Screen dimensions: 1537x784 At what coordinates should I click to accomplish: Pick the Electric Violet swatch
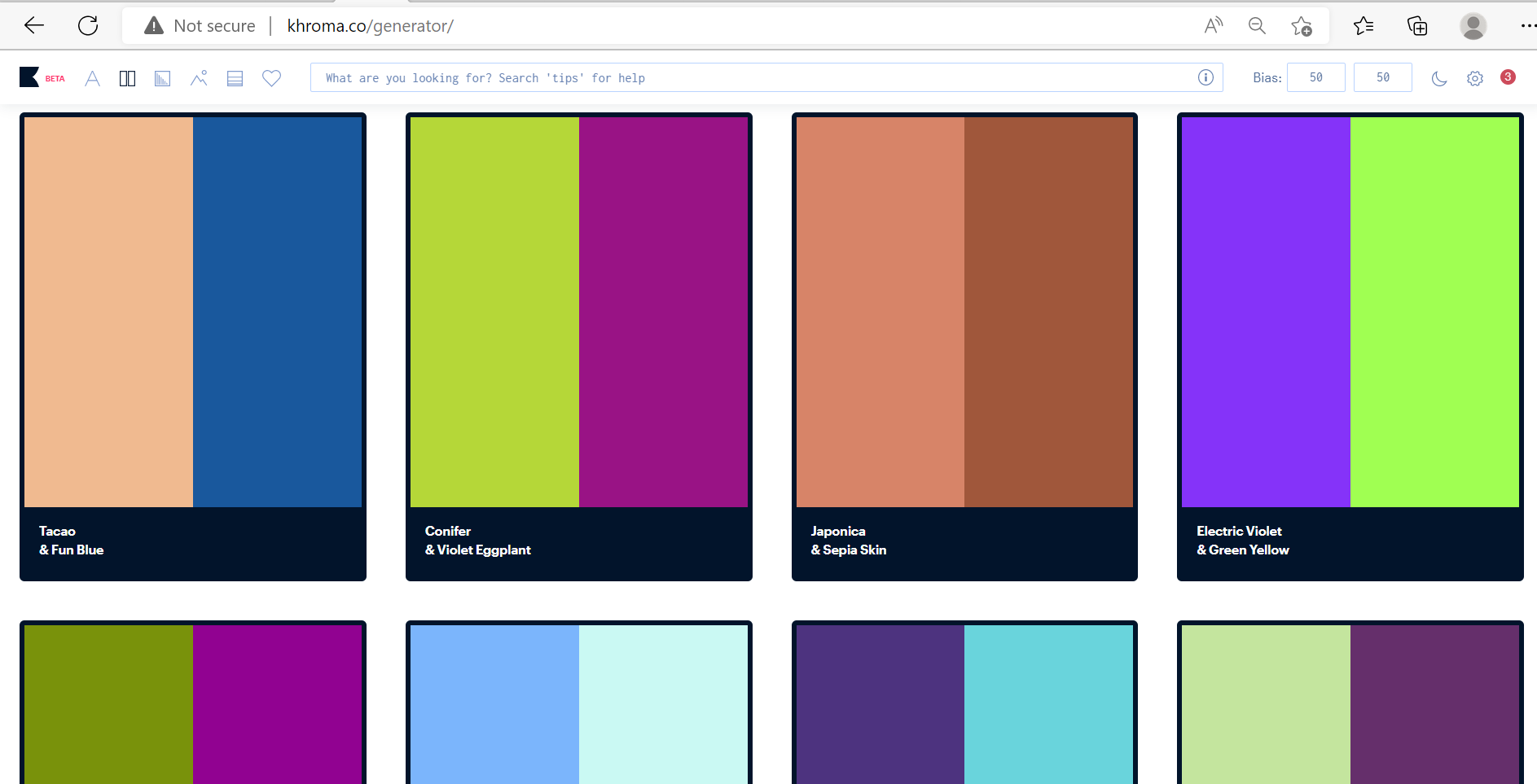coord(1266,311)
